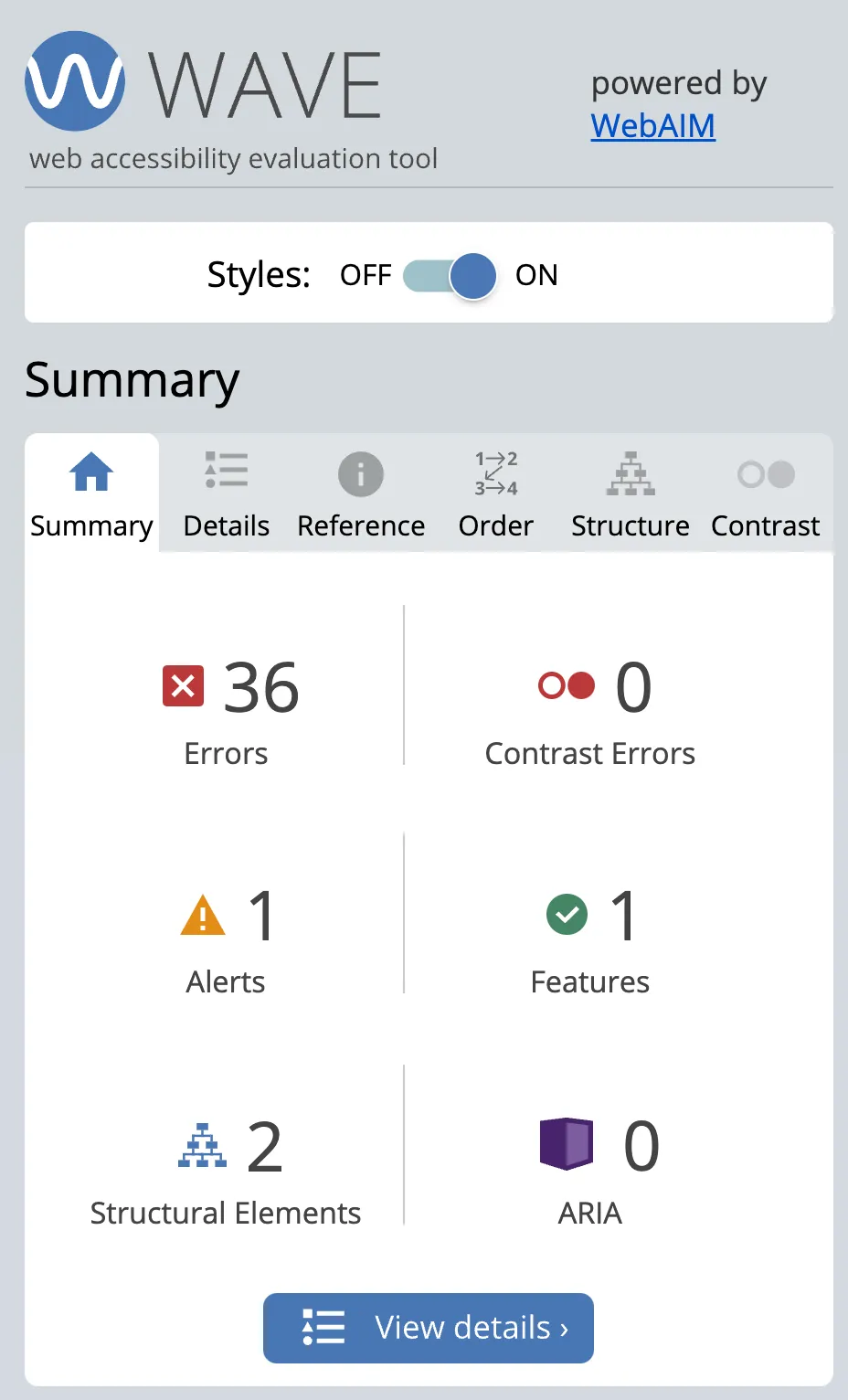This screenshot has height=1400, width=848.
Task: Open the Details panel
Action: point(226,493)
